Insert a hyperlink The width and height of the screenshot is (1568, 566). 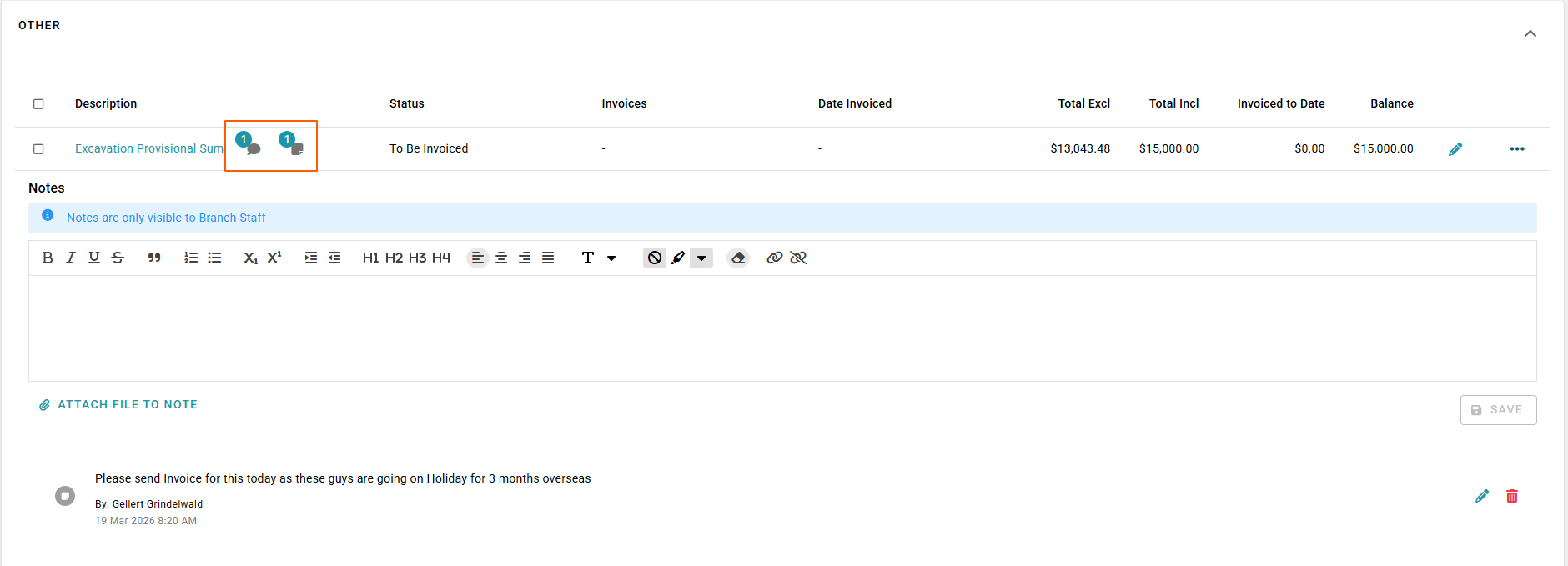point(775,258)
